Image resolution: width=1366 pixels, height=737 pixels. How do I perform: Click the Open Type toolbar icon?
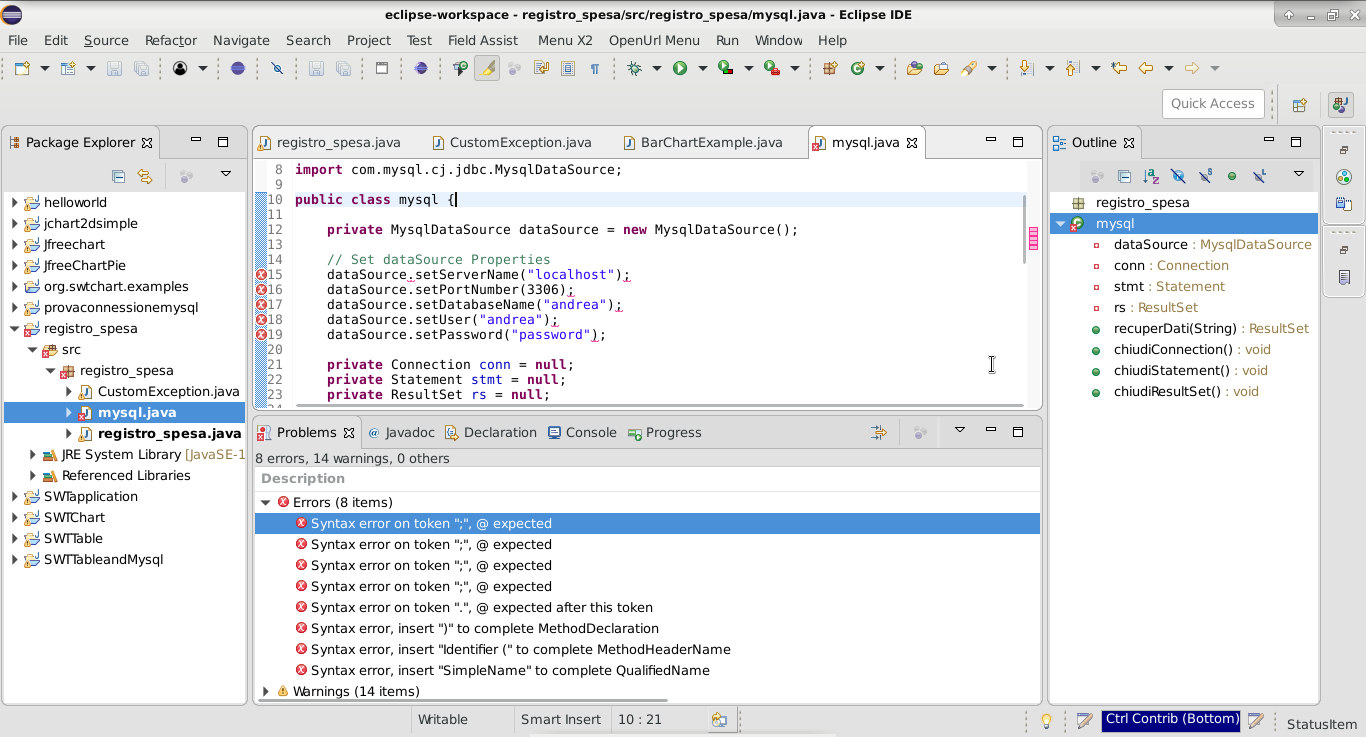coord(914,68)
